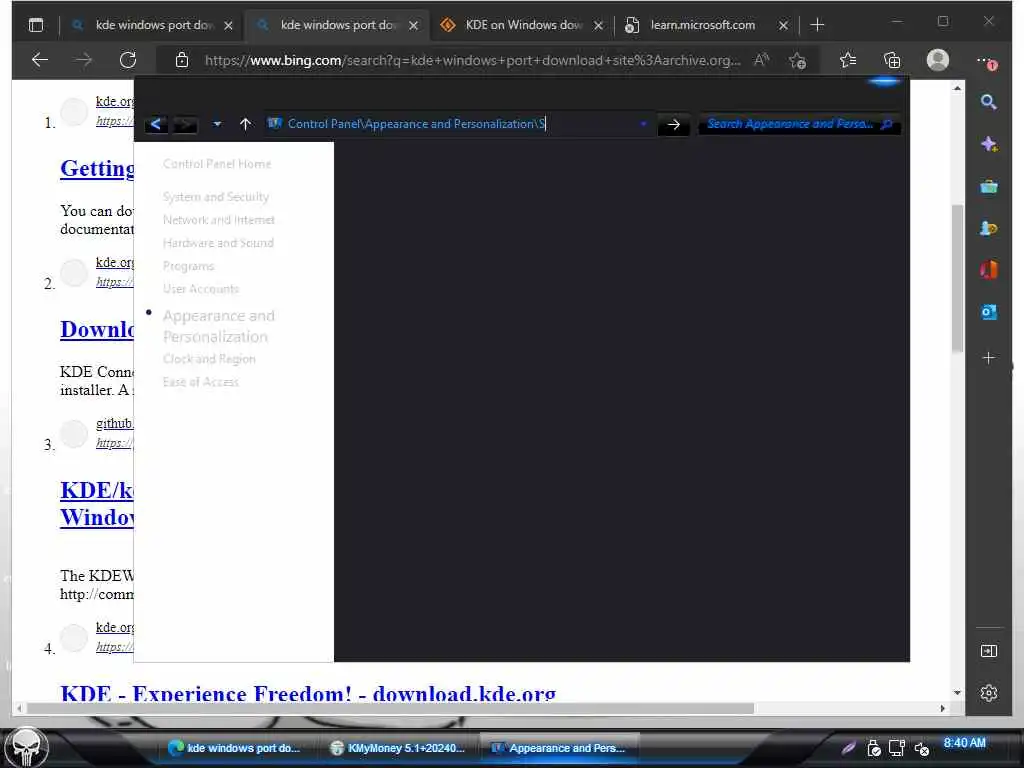1024x768 pixels.
Task: Open Read aloud in the address bar
Action: 761,60
